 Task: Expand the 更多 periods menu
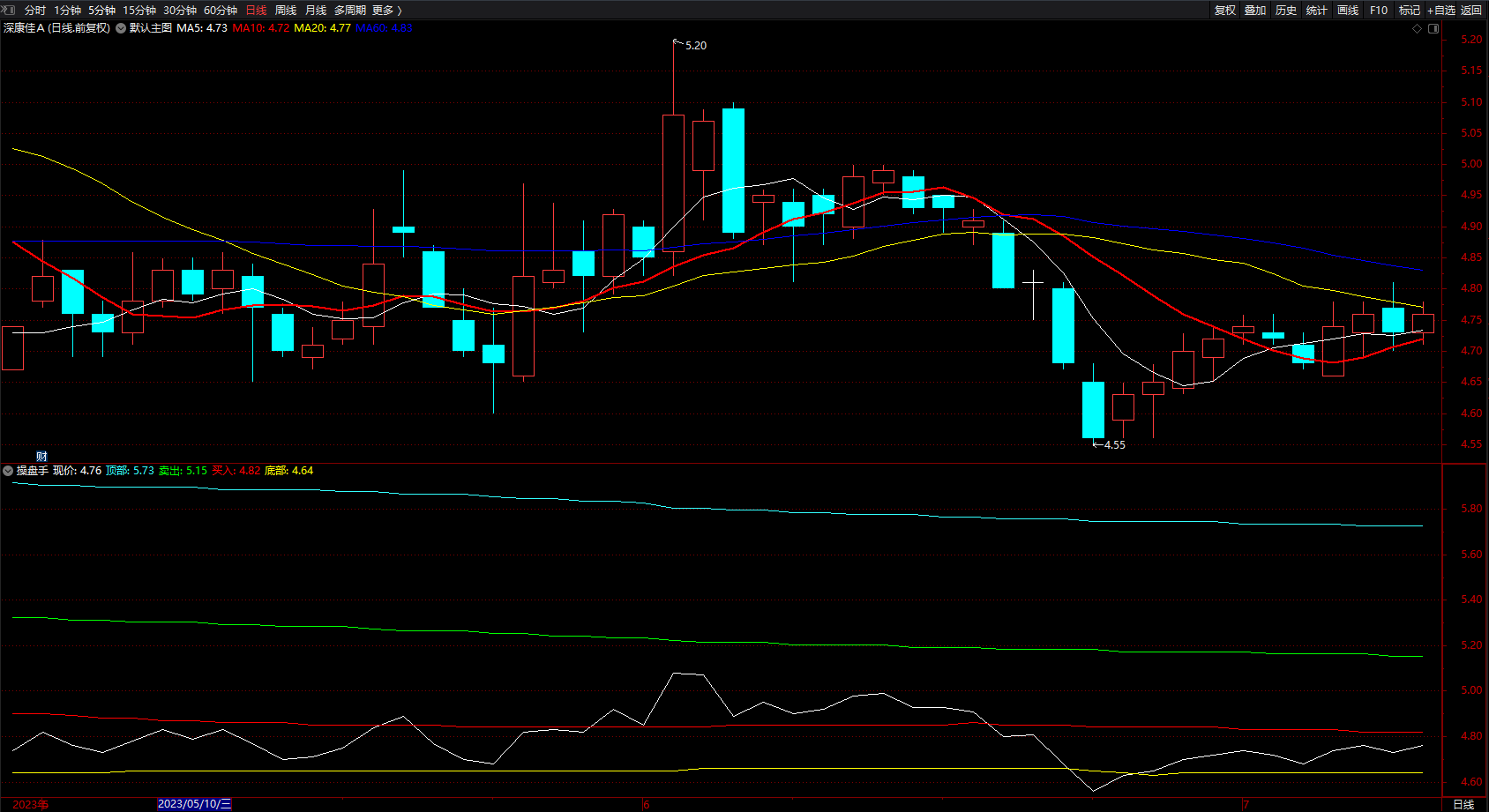(x=387, y=11)
